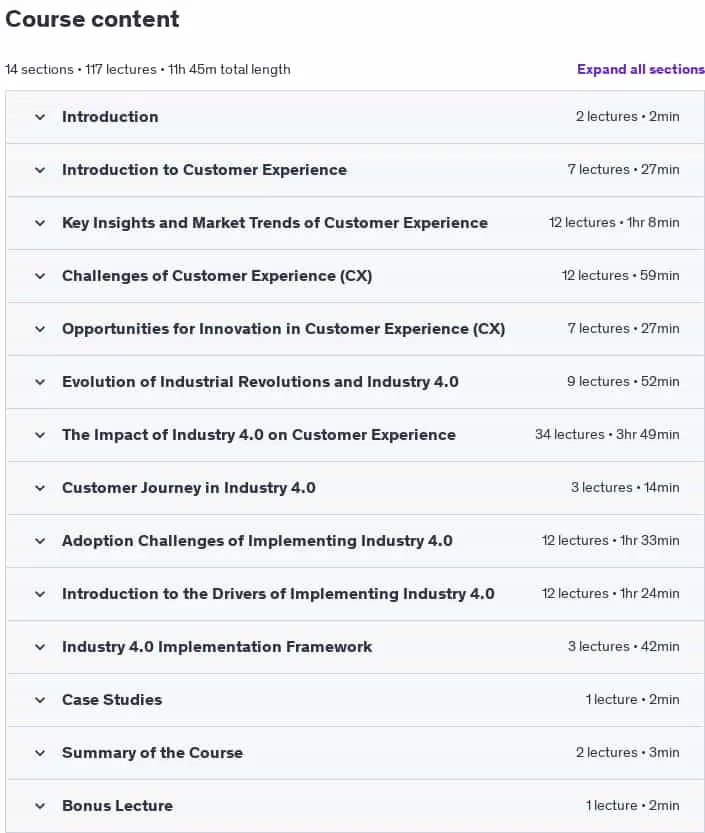705x833 pixels.
Task: Expand the Bonus Lecture chevron
Action: [x=40, y=806]
